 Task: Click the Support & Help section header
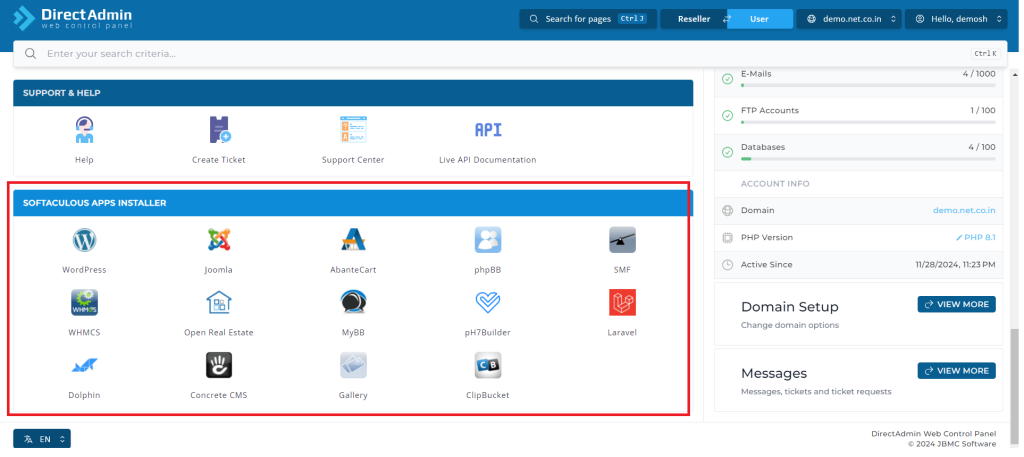(x=353, y=93)
